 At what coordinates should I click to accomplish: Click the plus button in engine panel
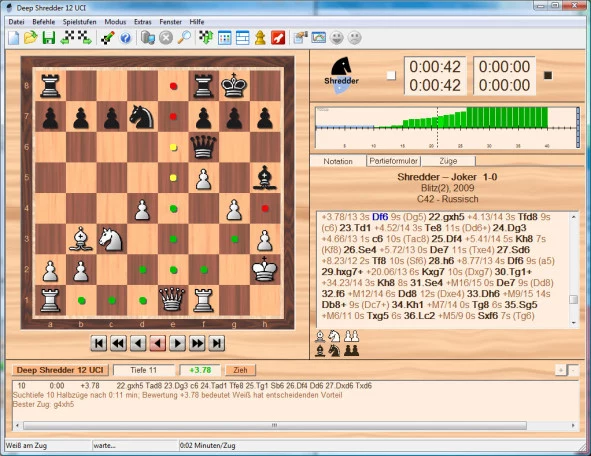tap(561, 370)
